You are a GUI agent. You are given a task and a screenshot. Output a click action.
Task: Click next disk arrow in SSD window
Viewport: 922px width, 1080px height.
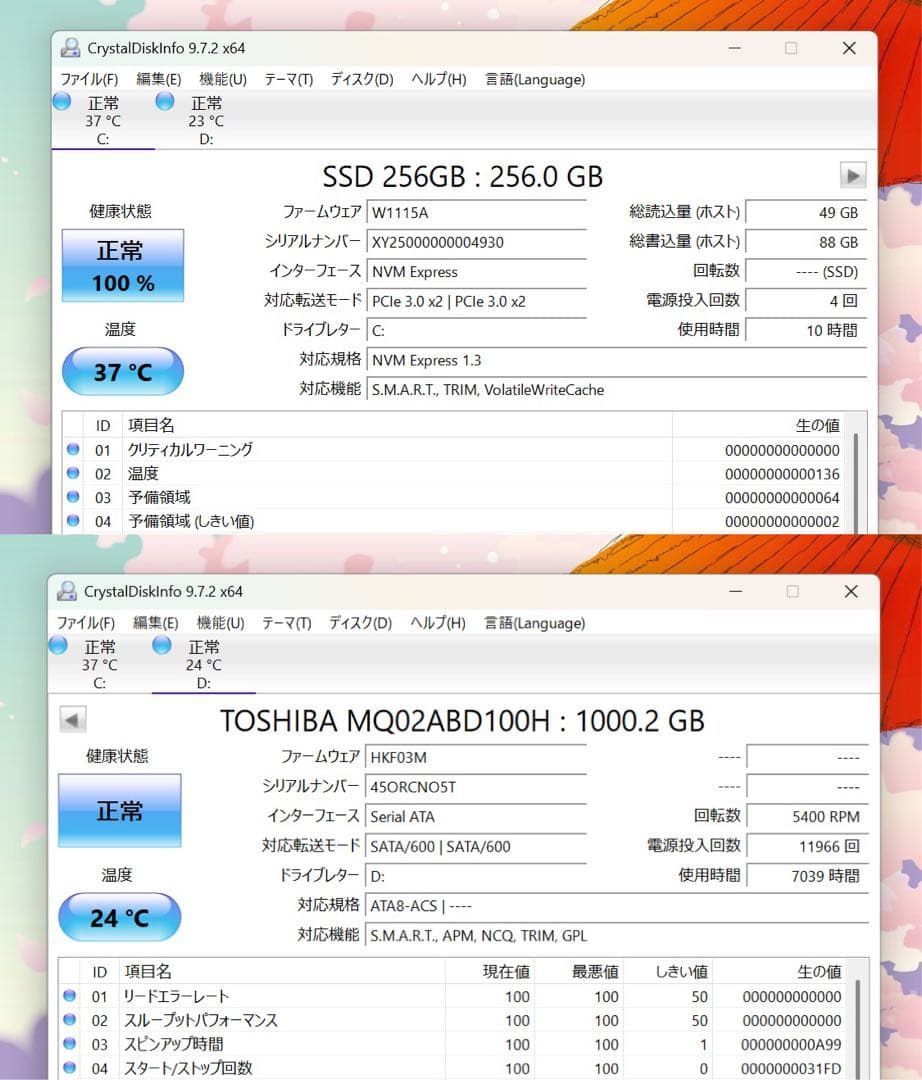852,176
